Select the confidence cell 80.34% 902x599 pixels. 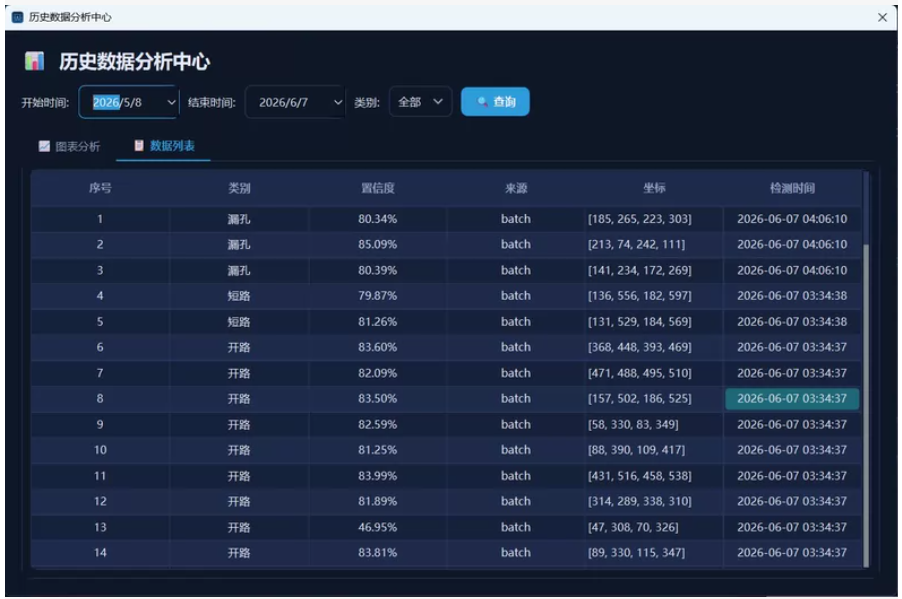(377, 219)
